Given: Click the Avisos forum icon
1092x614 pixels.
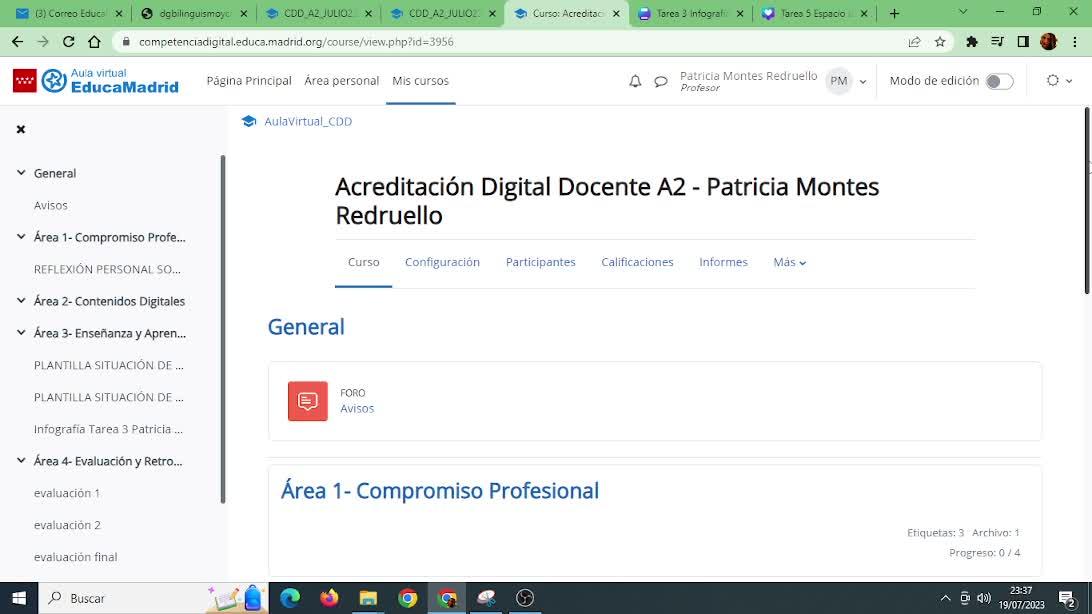Looking at the screenshot, I should tap(308, 401).
